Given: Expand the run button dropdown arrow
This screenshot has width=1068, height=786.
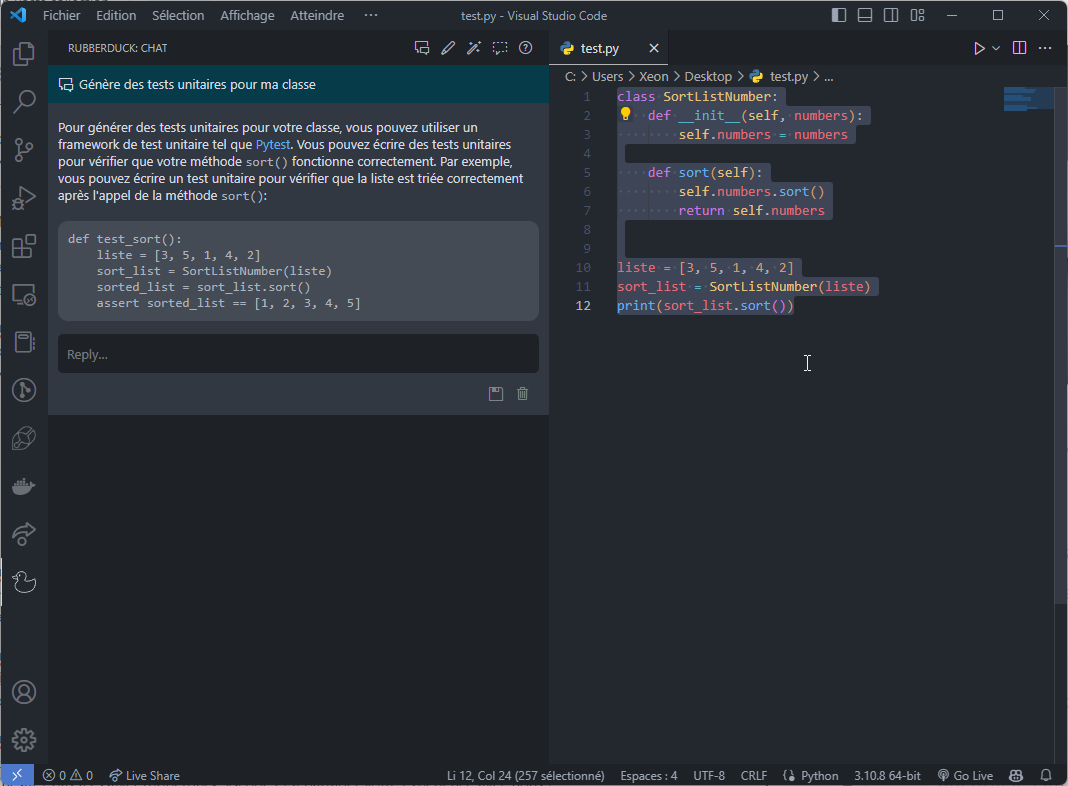Looking at the screenshot, I should (x=996, y=48).
